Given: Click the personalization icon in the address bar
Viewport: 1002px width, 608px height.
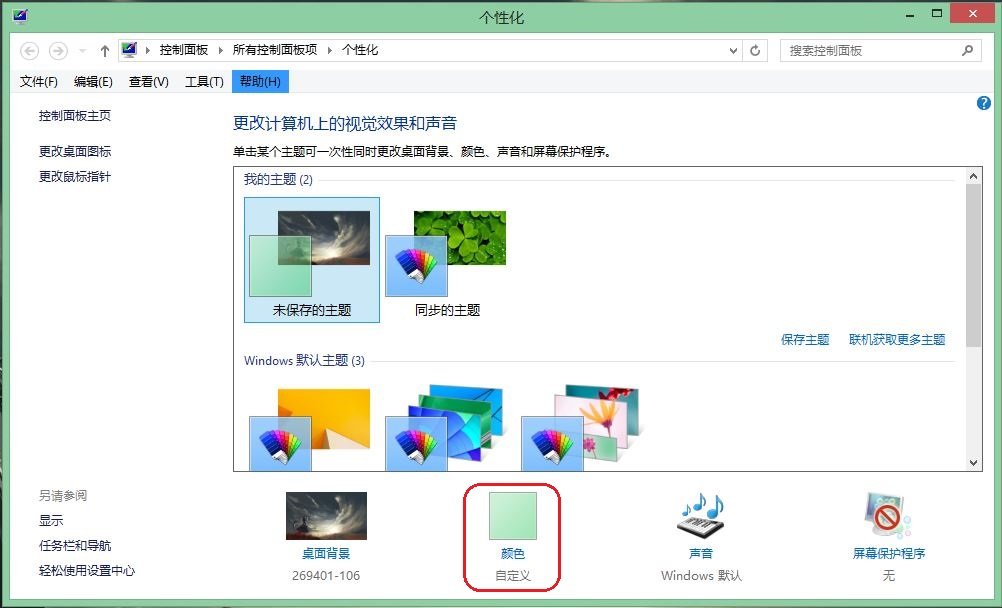Looking at the screenshot, I should coord(129,49).
